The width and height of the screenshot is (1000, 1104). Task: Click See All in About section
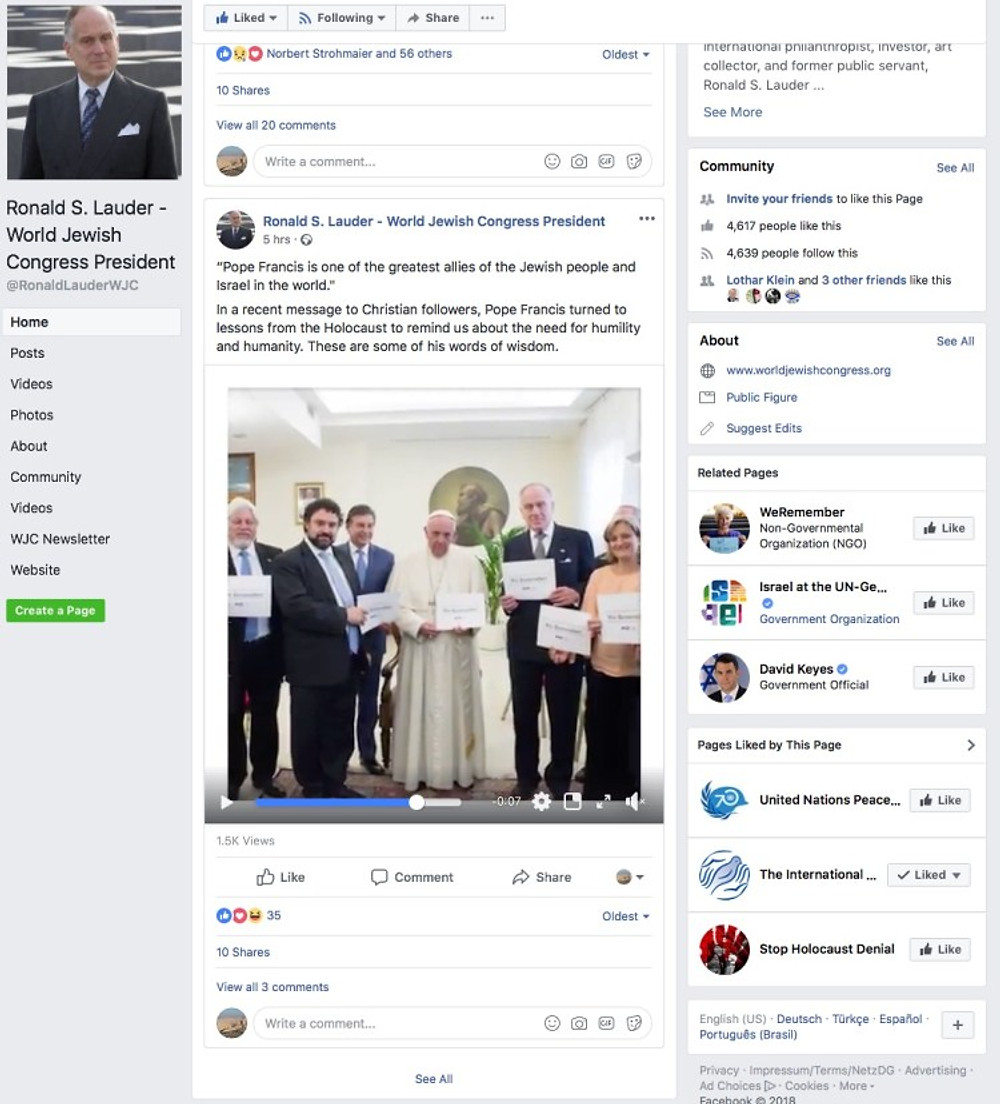pyautogui.click(x=955, y=341)
